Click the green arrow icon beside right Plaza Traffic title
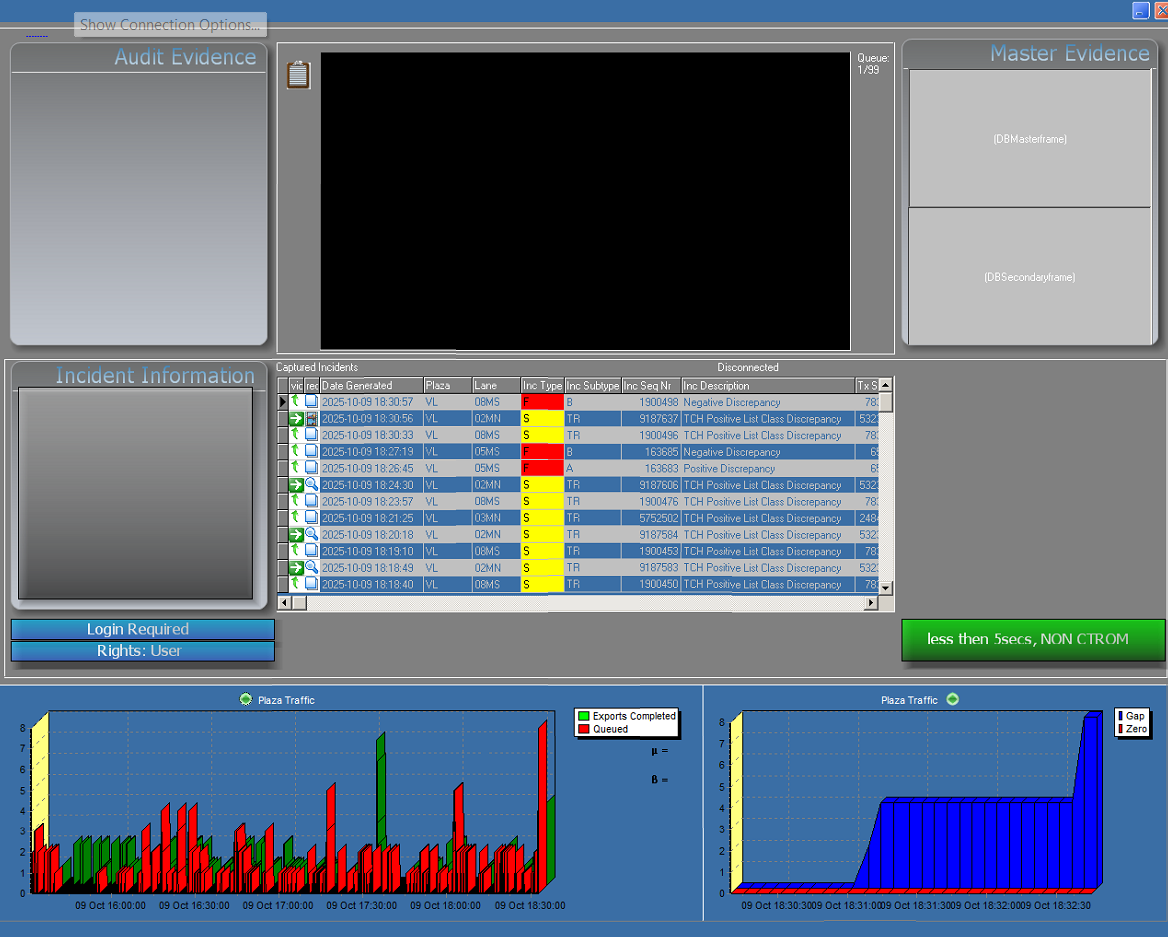Viewport: 1168px width, 937px height. 952,699
